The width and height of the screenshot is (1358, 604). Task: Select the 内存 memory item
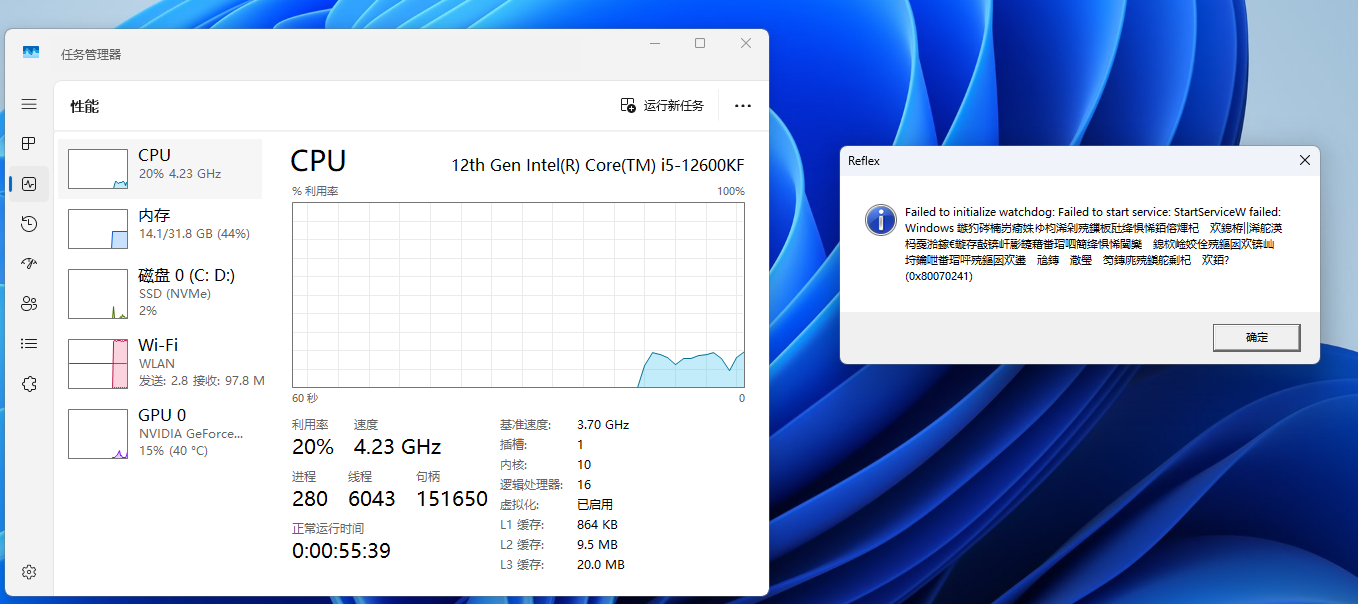click(x=160, y=228)
